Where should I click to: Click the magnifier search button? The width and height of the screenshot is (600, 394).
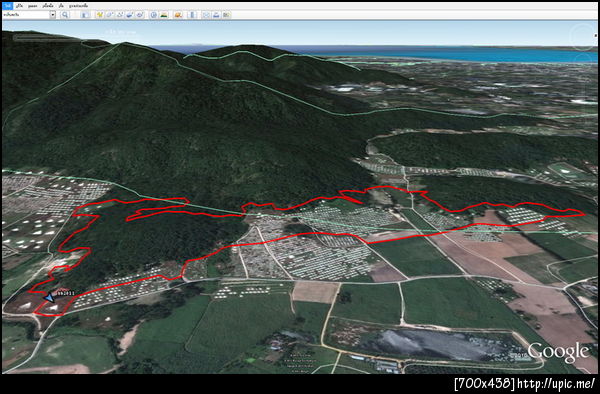pos(65,15)
